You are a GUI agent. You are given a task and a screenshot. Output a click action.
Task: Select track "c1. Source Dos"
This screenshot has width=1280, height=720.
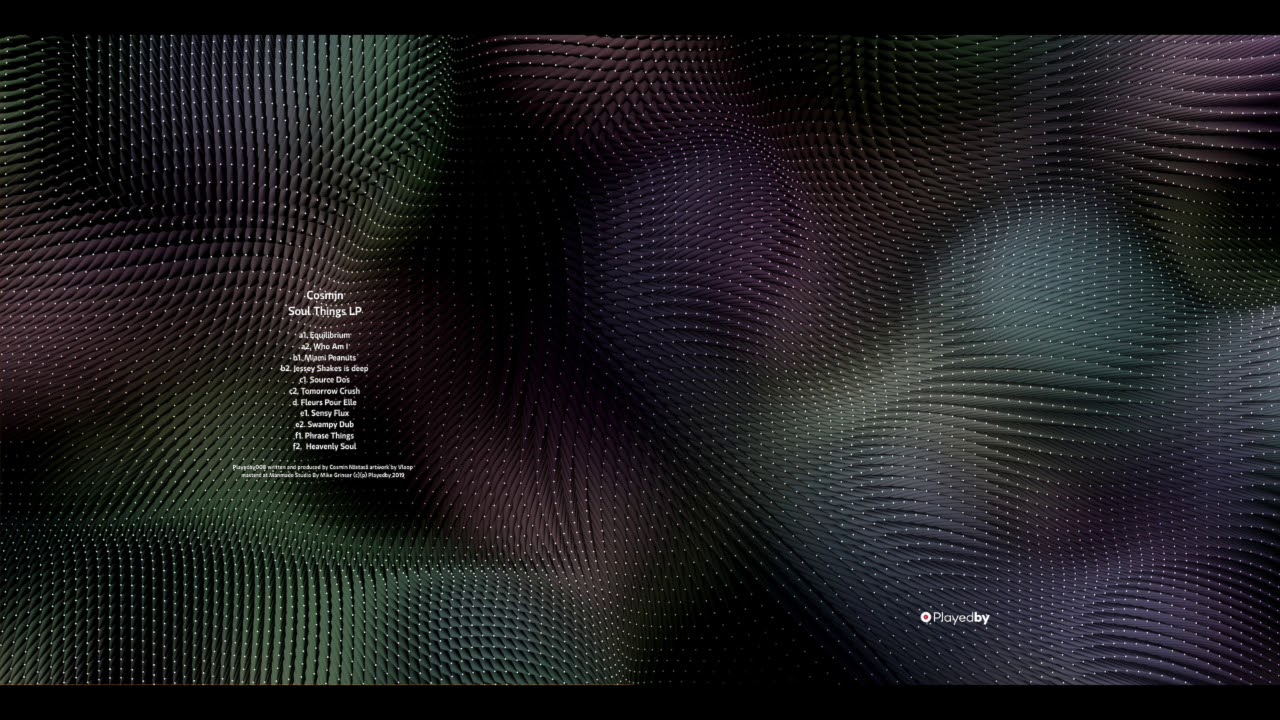pos(324,380)
